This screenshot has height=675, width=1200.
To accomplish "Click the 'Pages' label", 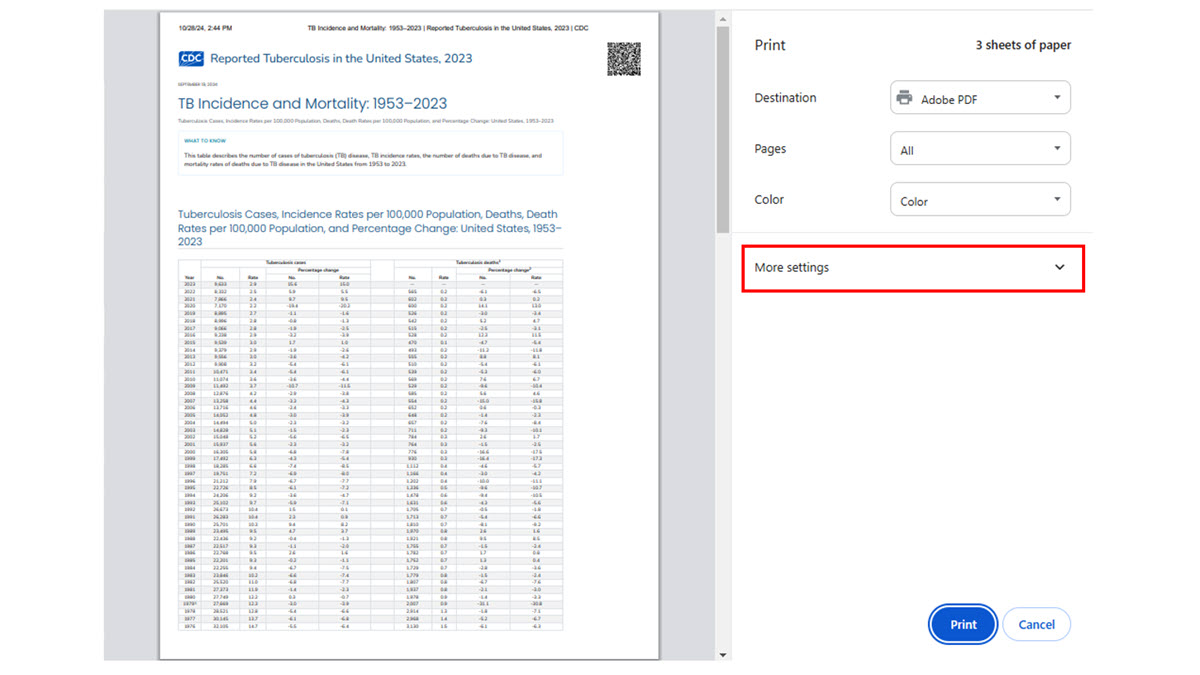I will coord(770,149).
